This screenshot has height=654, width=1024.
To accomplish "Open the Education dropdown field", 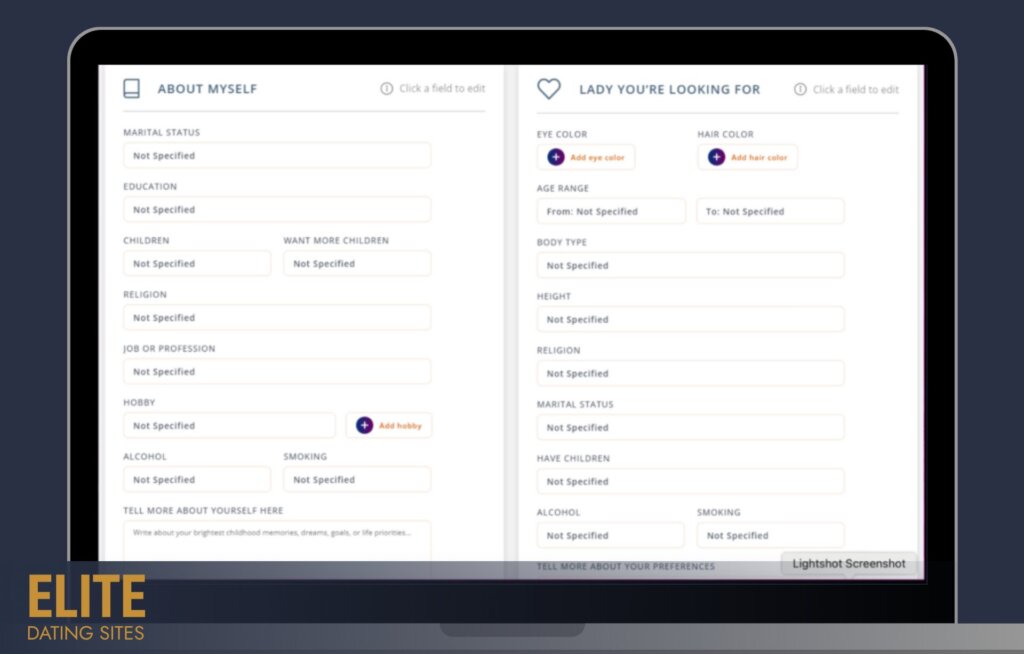I will point(277,210).
